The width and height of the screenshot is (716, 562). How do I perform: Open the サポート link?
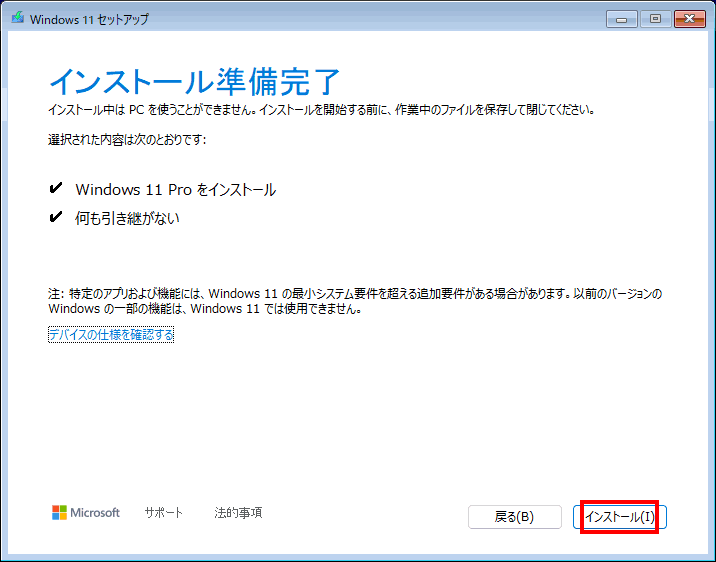click(163, 513)
